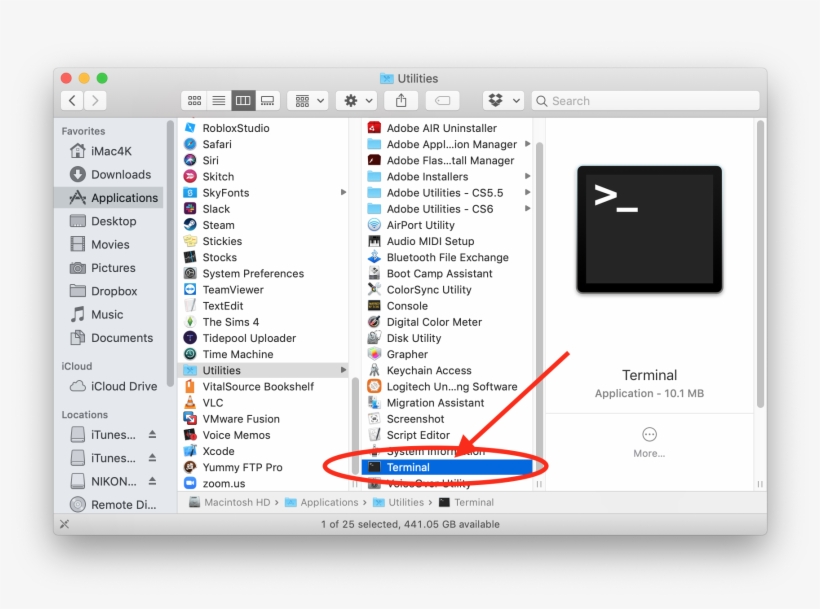Select The Sims 4 icon

click(x=190, y=322)
